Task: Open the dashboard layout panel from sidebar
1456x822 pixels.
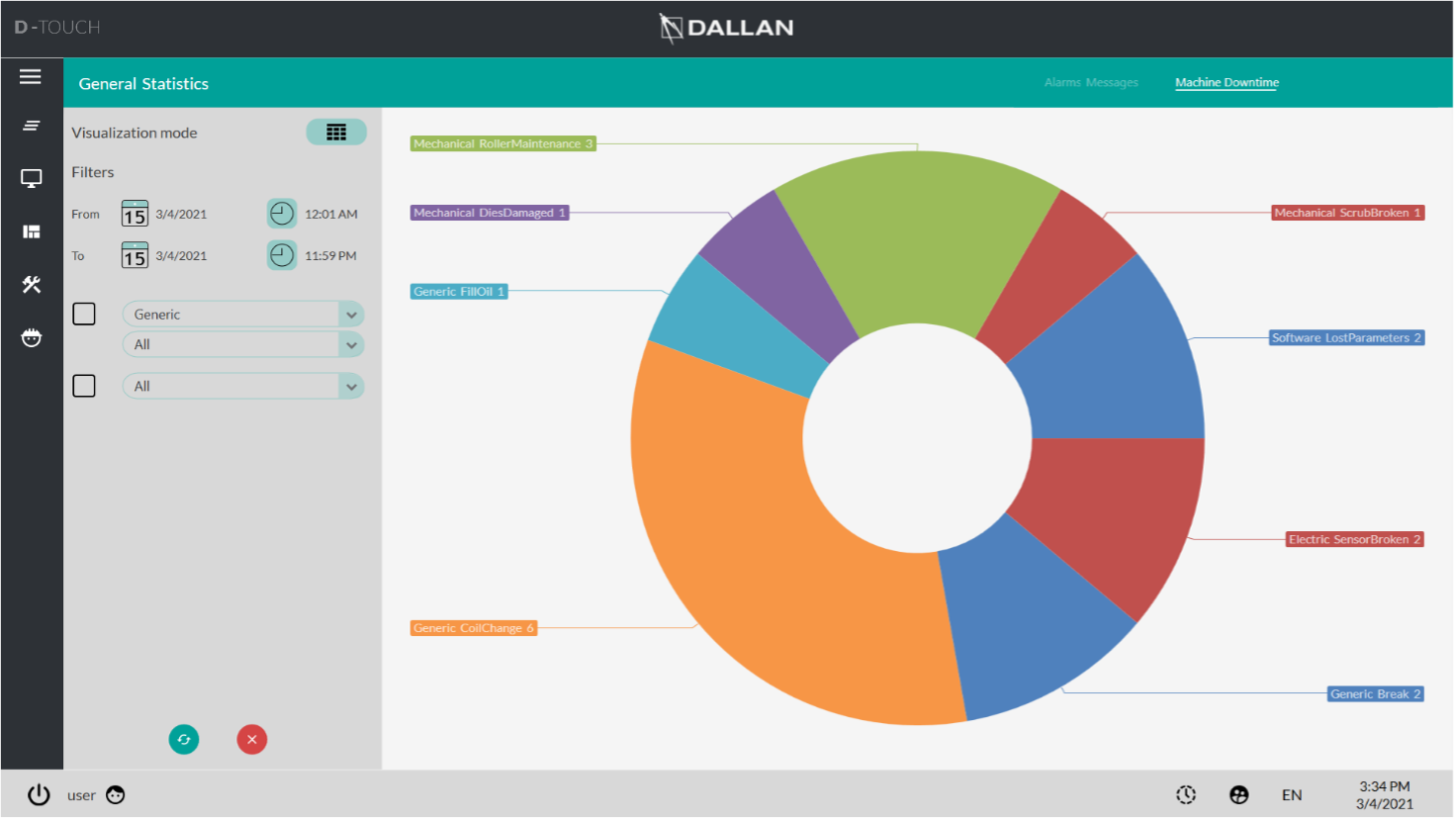Action: tap(31, 230)
